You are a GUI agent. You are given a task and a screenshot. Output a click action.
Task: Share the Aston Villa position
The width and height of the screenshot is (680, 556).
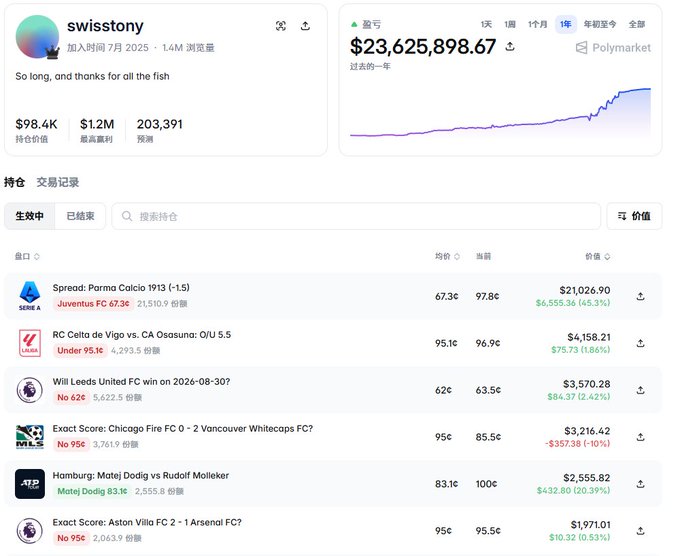[640, 531]
